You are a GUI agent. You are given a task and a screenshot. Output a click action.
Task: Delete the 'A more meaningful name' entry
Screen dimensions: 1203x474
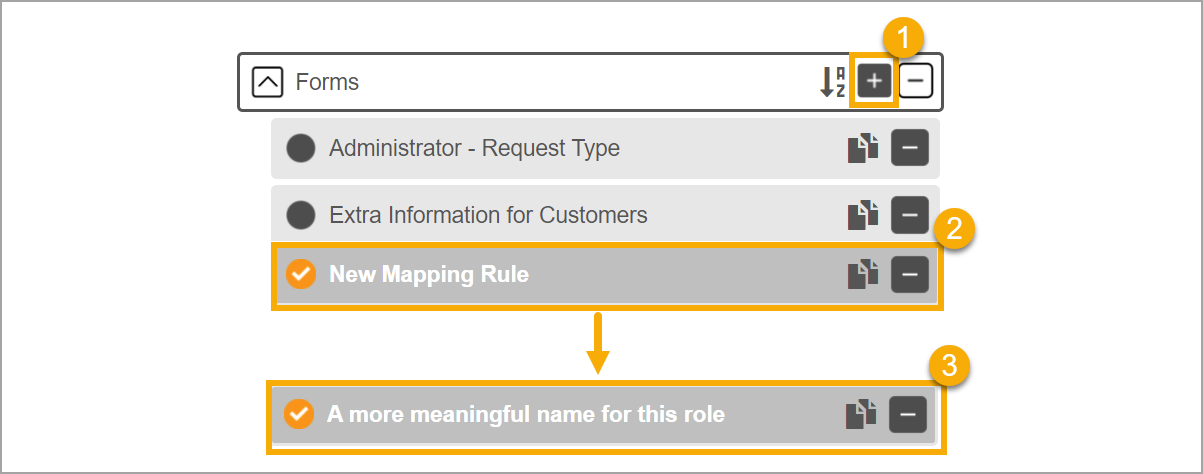908,414
